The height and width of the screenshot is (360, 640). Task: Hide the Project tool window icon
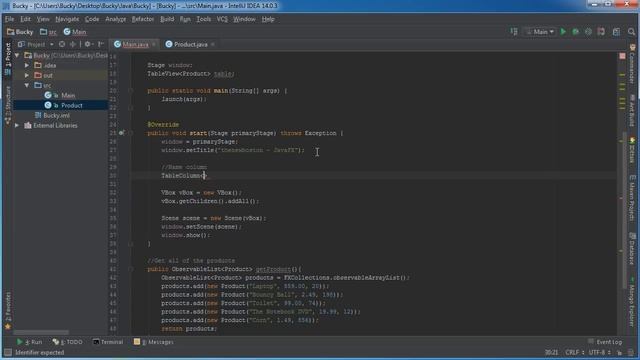[x=100, y=44]
